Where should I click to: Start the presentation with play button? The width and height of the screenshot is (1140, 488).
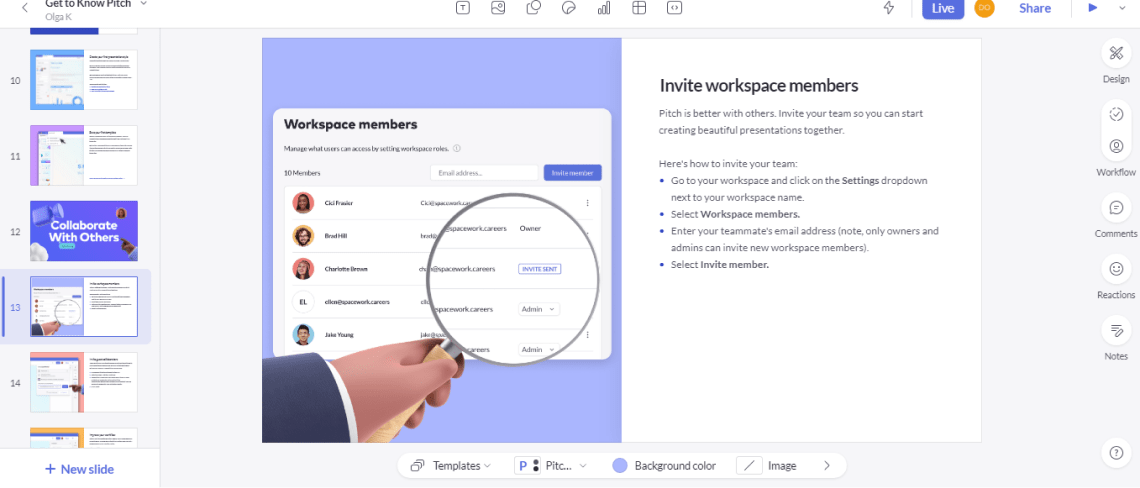[1092, 8]
